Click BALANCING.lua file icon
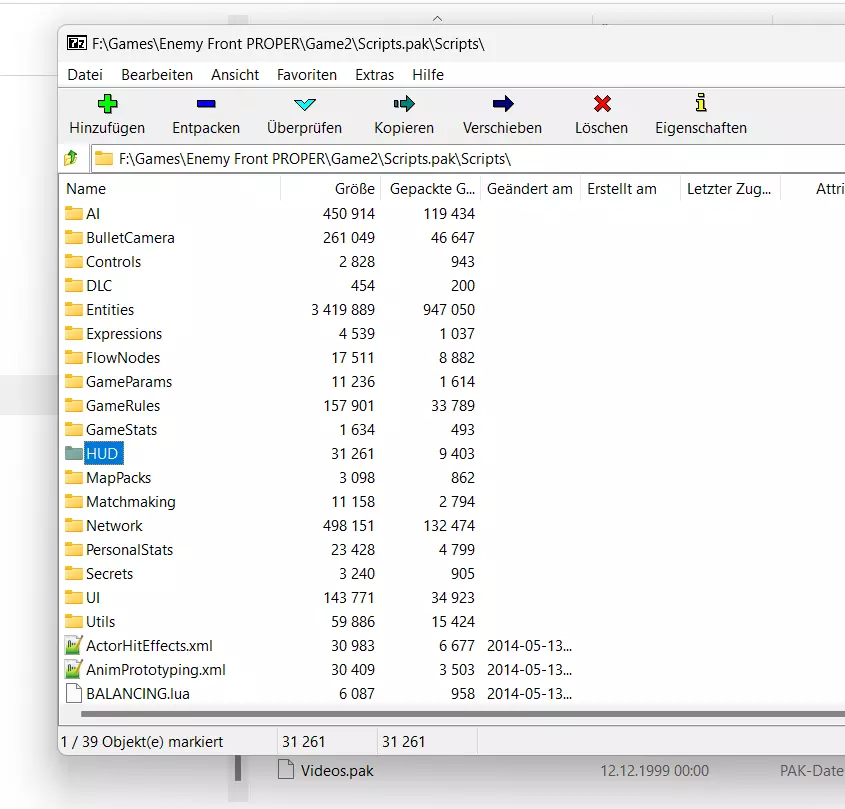The height and width of the screenshot is (809, 845). 74,693
